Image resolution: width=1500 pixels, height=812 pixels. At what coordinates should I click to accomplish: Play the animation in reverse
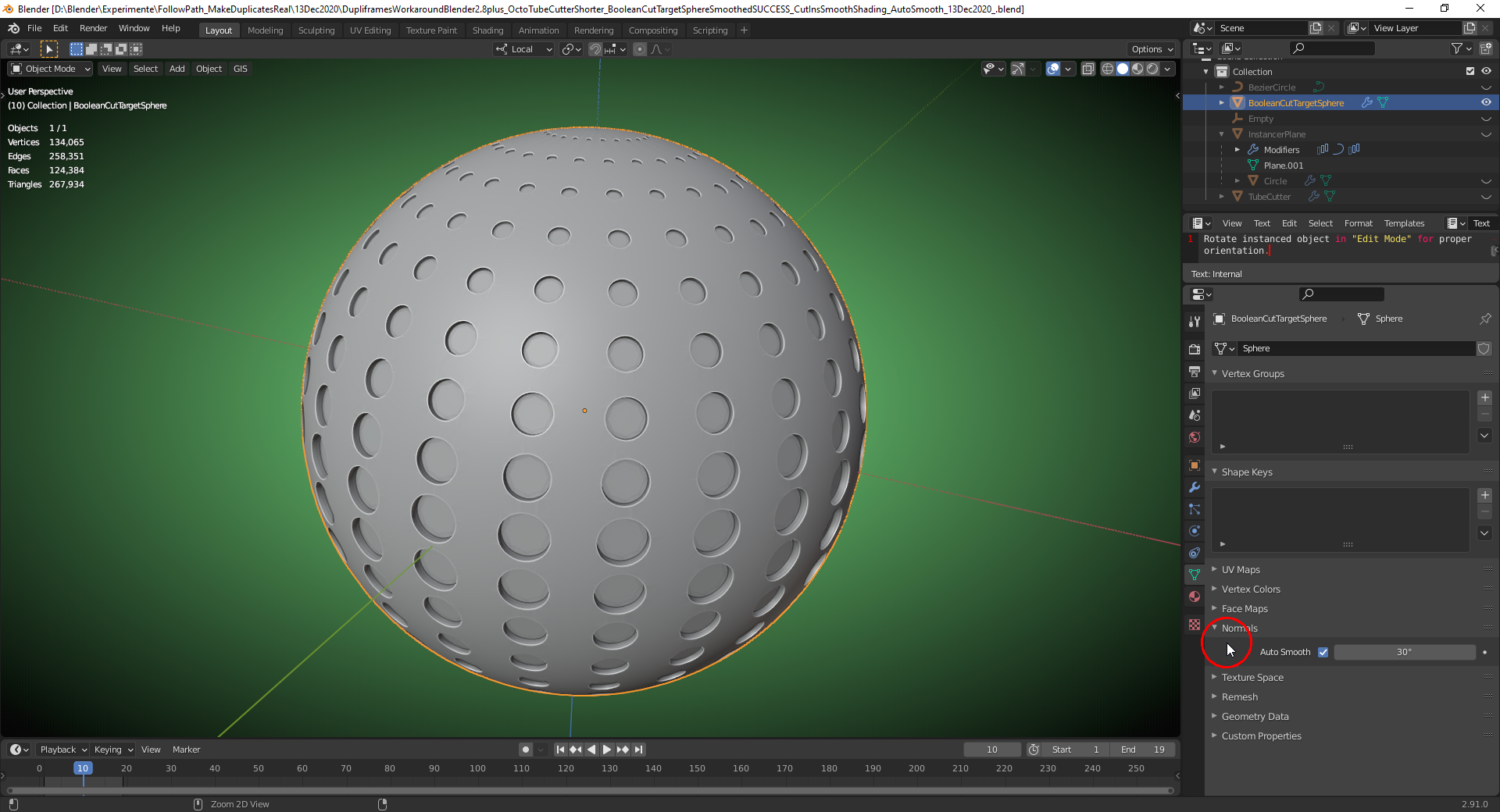[591, 750]
